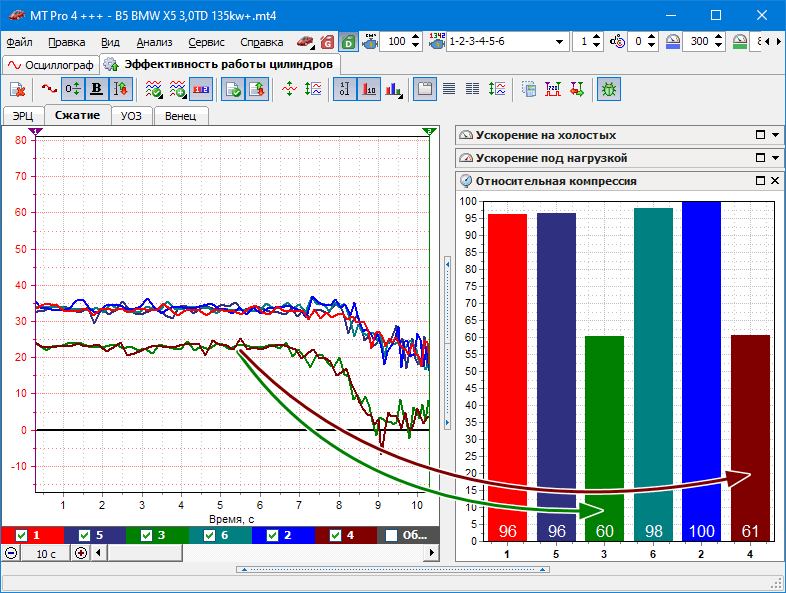Switch to the УОЗ tab

tap(131, 116)
